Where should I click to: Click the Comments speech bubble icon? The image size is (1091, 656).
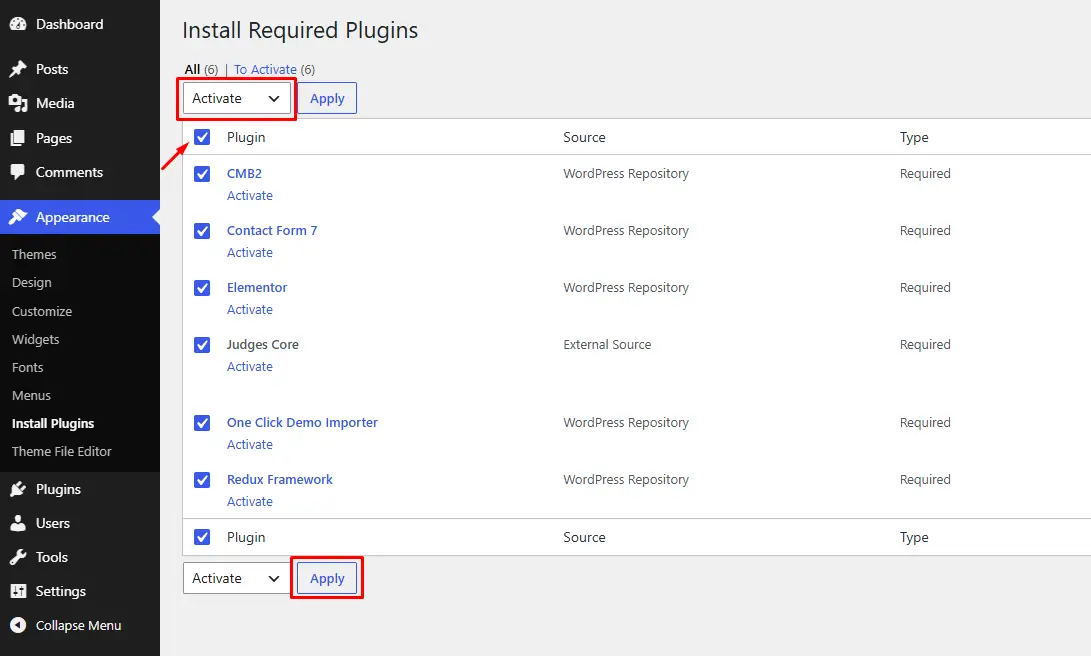click(x=18, y=173)
